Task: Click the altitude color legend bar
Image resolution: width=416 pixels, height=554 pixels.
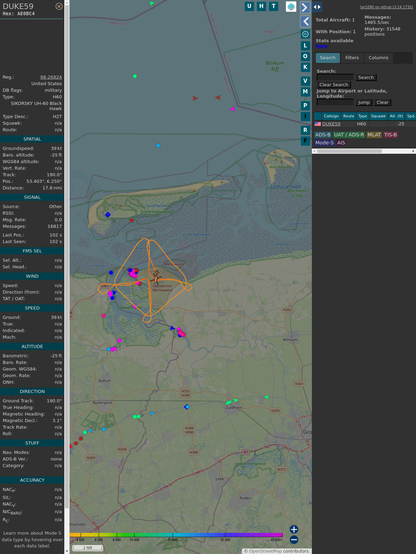Action: tap(176, 535)
